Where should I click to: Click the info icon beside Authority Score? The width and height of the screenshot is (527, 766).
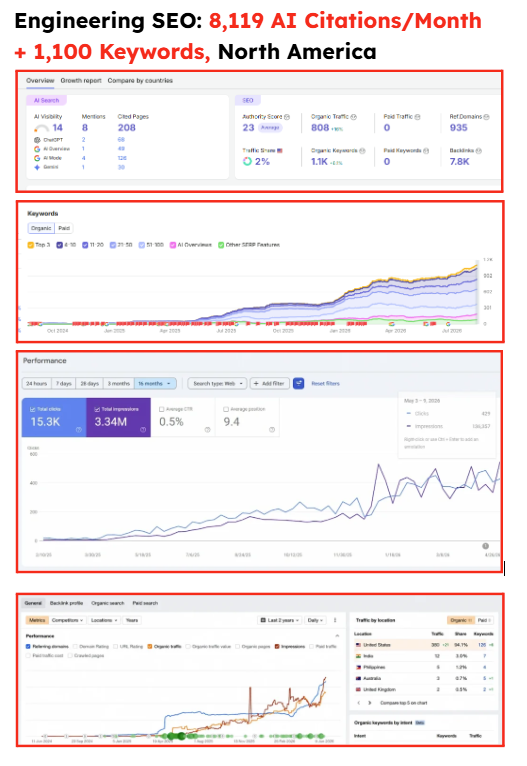(287, 117)
